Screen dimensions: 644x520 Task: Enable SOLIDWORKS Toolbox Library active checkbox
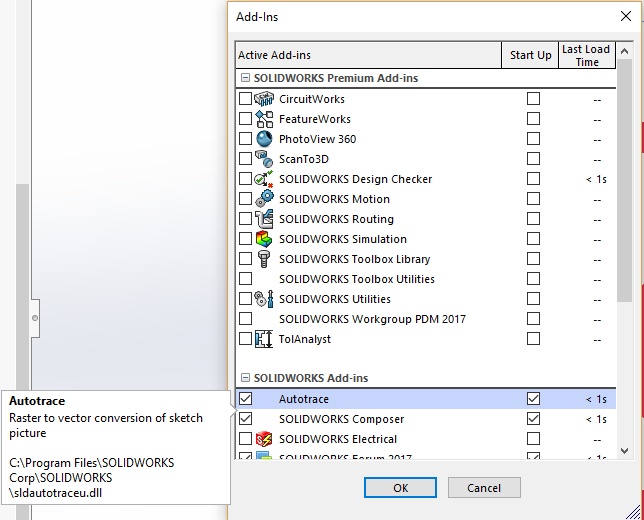click(x=245, y=259)
